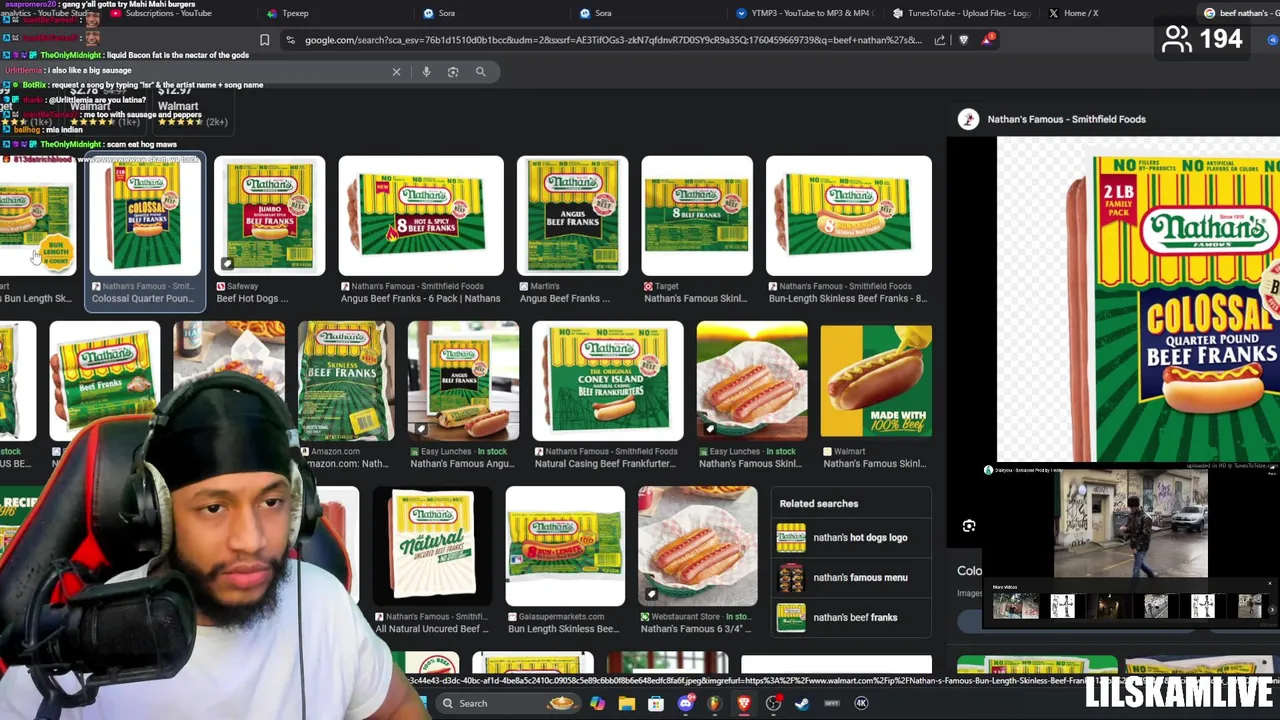Image resolution: width=1280 pixels, height=720 pixels.
Task: View site information icon beside URL
Action: click(290, 40)
